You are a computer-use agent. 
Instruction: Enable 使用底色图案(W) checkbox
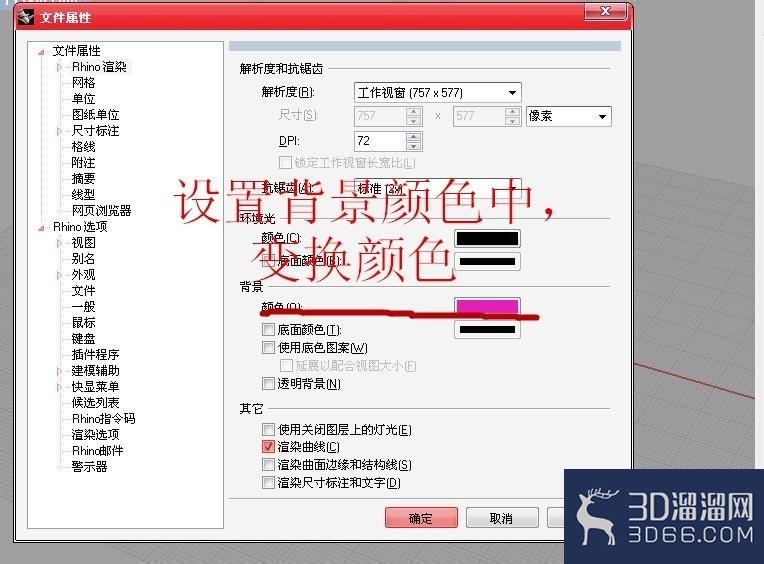click(x=268, y=348)
